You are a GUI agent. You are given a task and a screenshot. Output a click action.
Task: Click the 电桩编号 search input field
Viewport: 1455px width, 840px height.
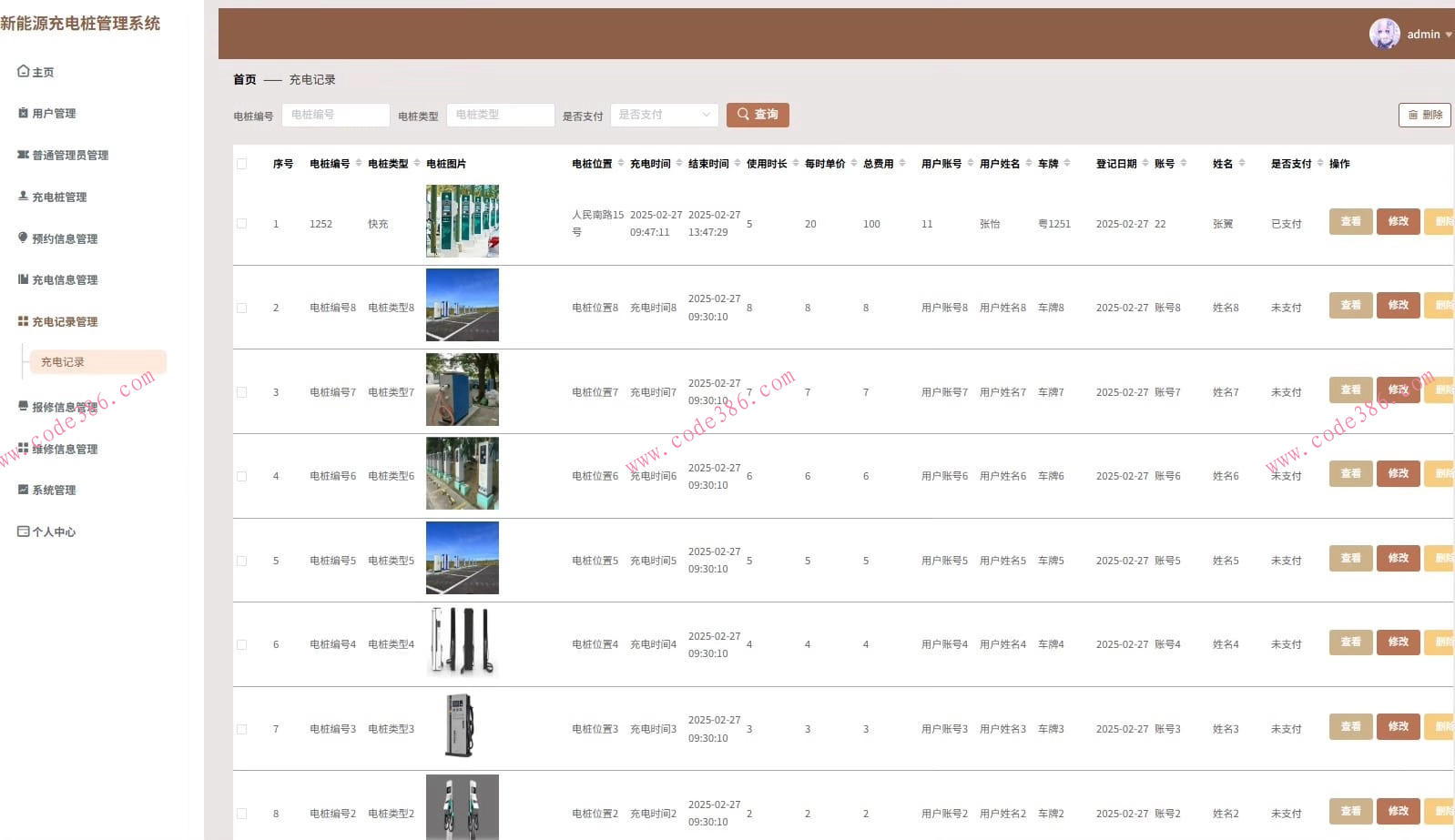(335, 115)
